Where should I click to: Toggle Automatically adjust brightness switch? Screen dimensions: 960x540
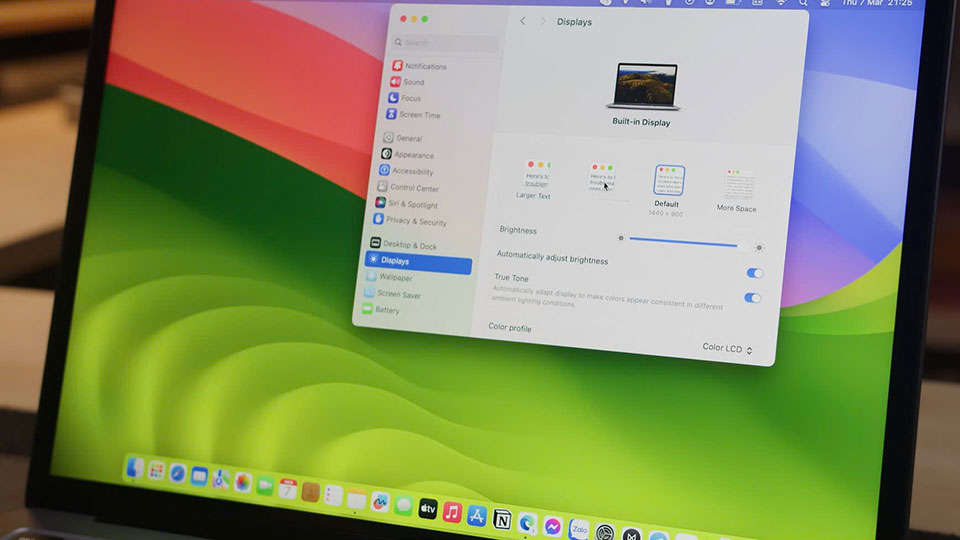[x=754, y=273]
